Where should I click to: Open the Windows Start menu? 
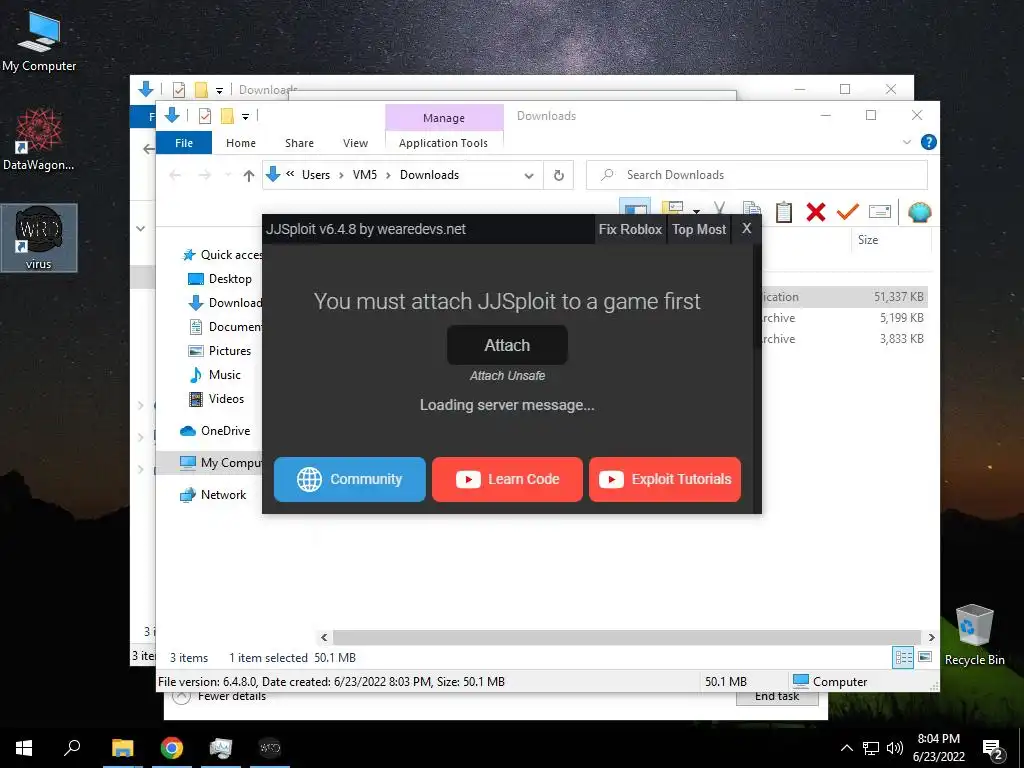click(x=24, y=748)
